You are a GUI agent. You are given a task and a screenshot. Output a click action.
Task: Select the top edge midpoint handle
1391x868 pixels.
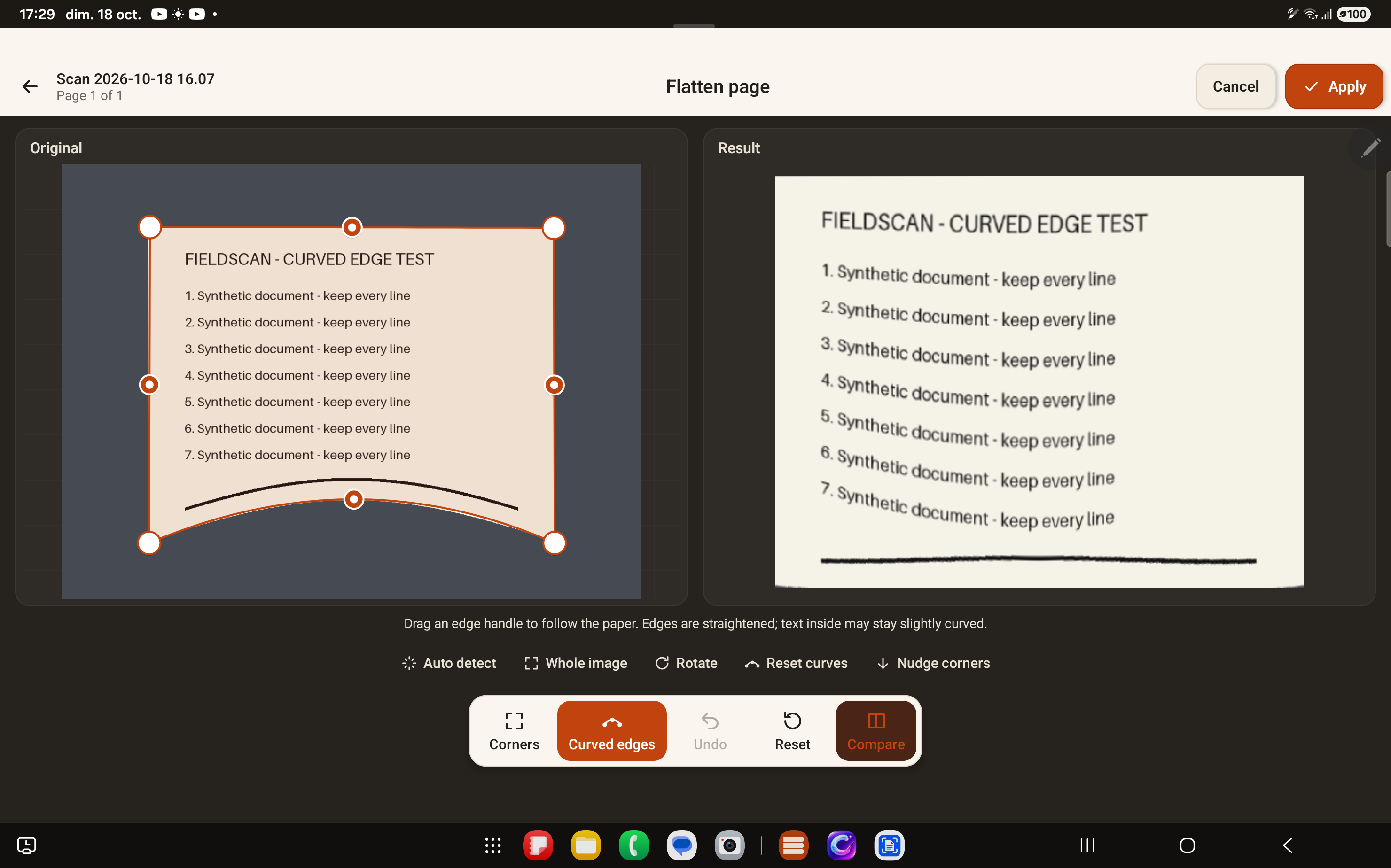[x=352, y=227]
